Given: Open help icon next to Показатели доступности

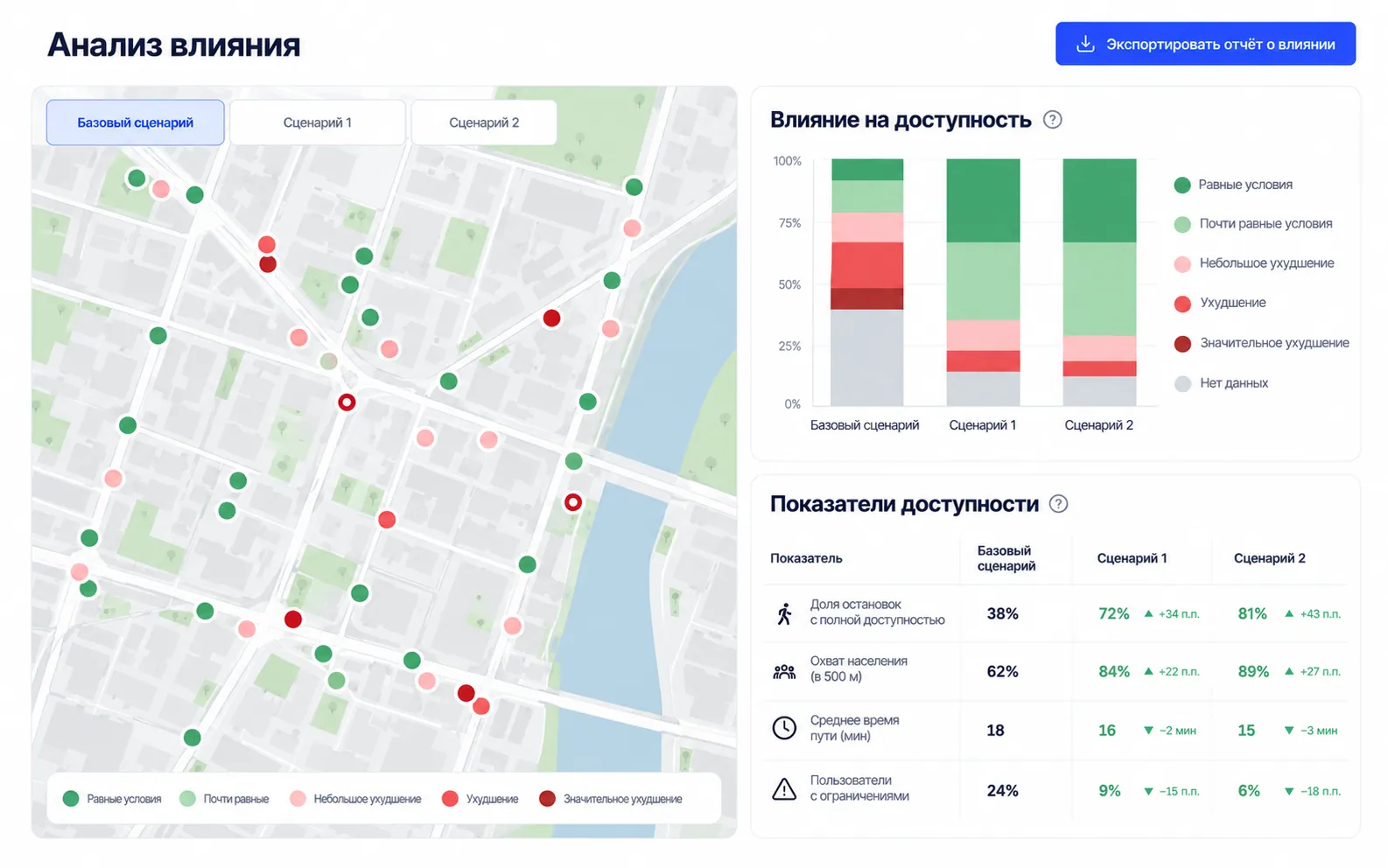Looking at the screenshot, I should 1058,504.
